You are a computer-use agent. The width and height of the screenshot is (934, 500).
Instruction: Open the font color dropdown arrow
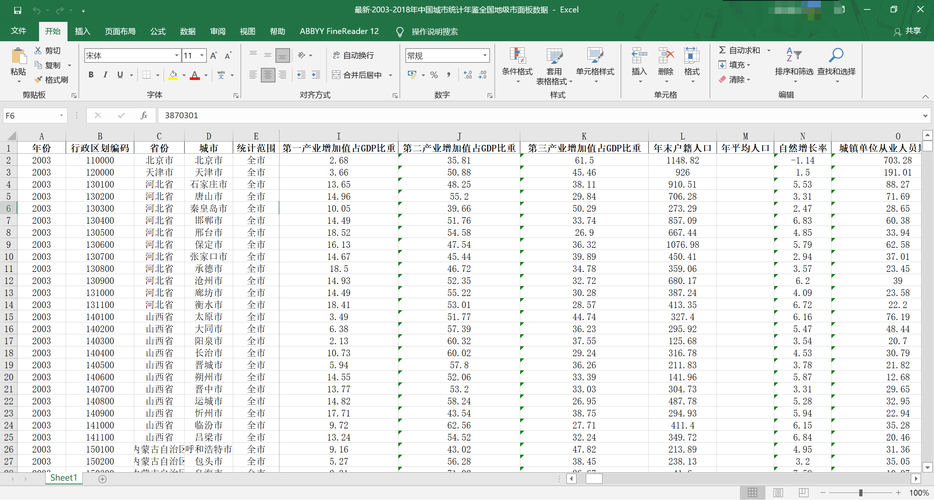[x=204, y=75]
